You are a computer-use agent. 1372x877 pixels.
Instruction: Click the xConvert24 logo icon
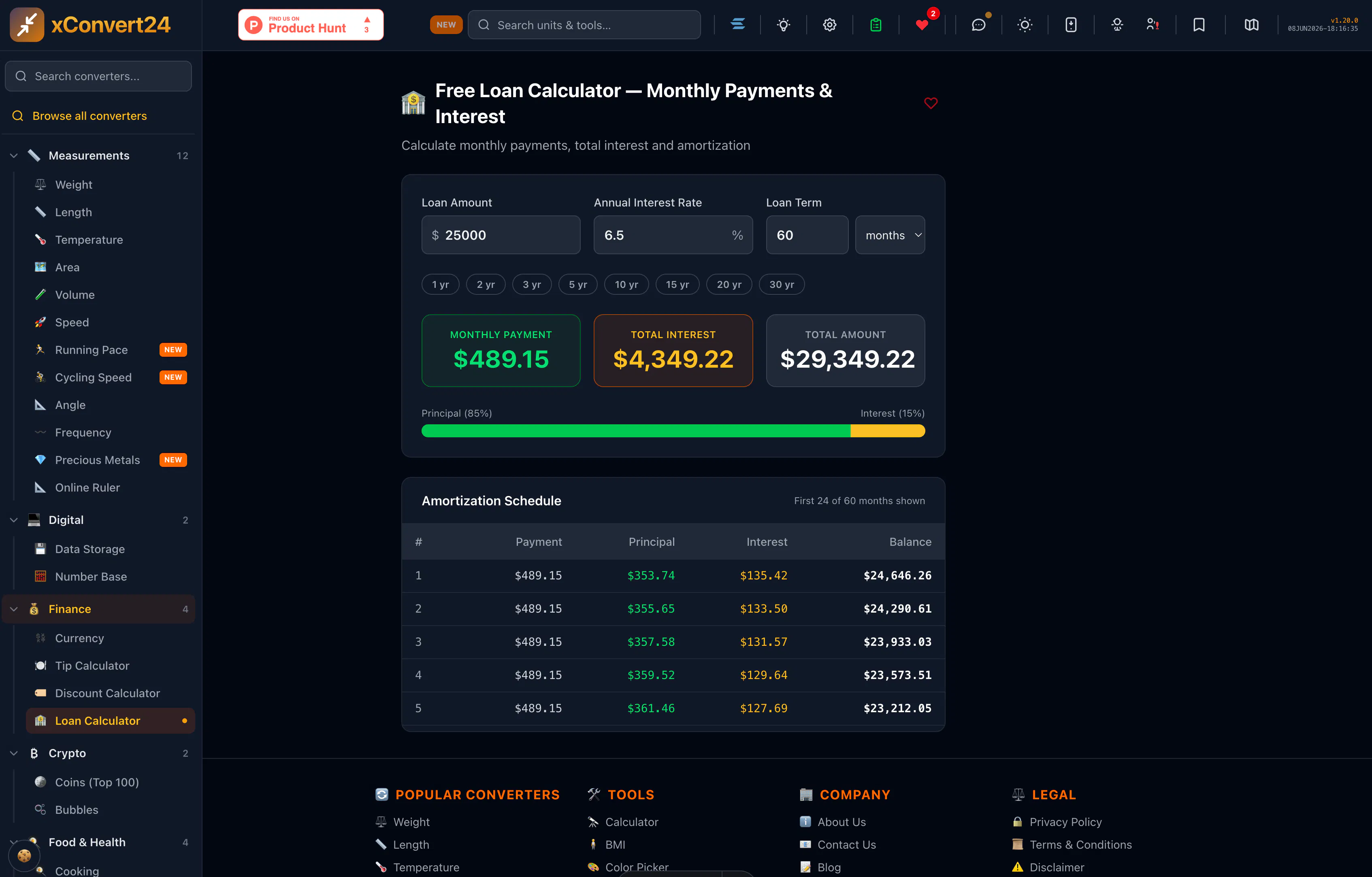(x=27, y=25)
